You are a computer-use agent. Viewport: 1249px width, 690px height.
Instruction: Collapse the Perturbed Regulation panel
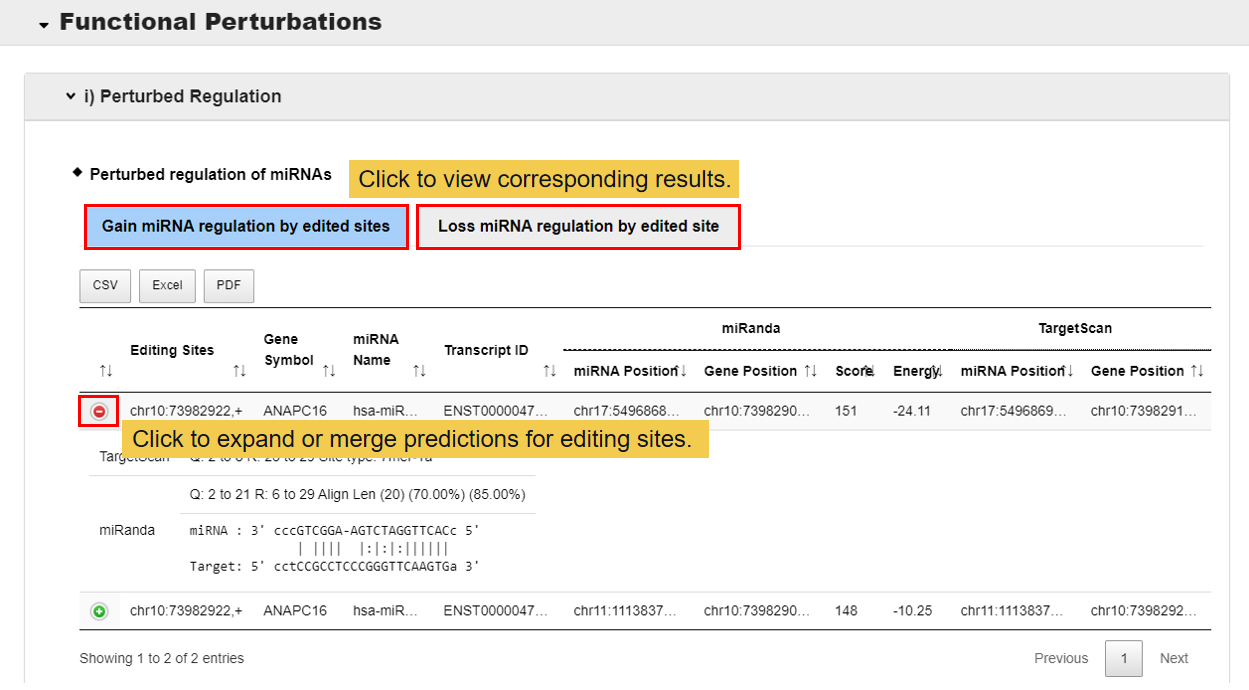(x=70, y=97)
